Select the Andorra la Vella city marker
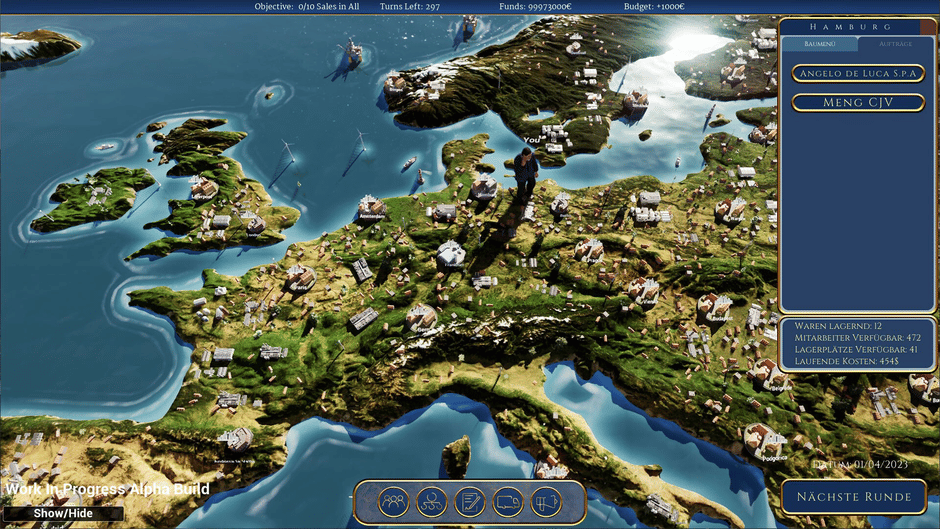 236,442
